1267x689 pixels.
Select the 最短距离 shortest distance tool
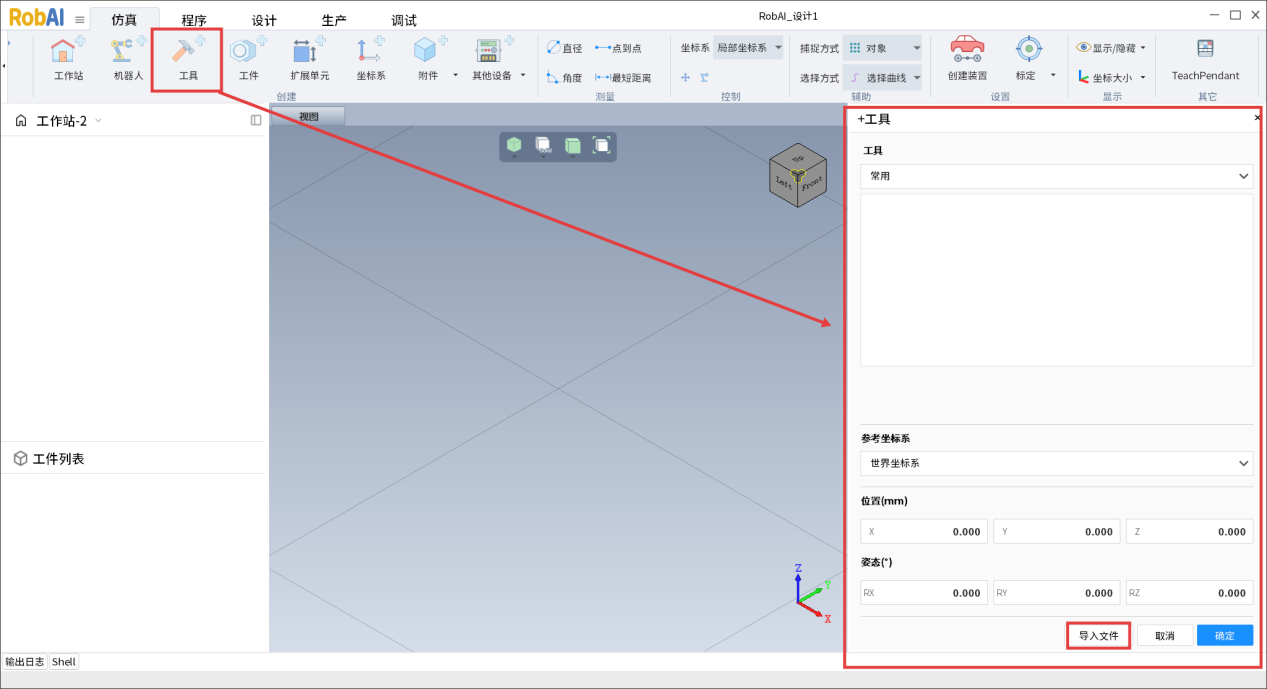623,77
